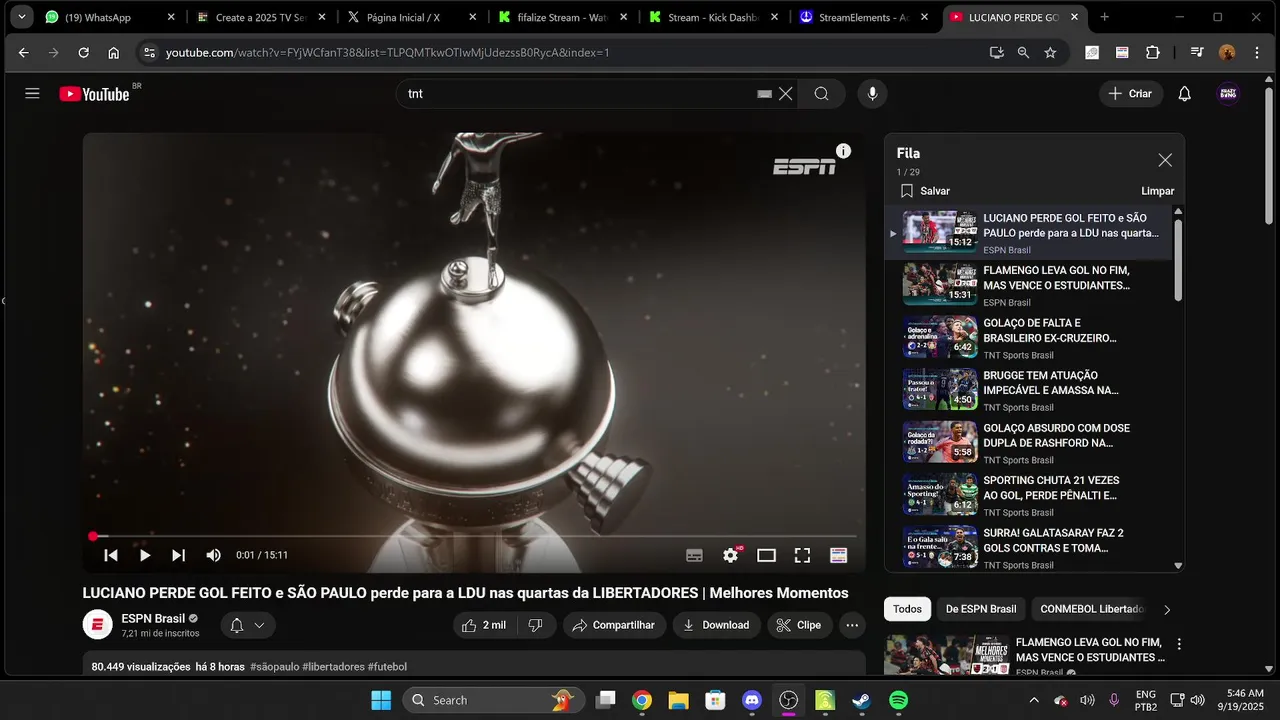Click the Windows taskbar Search box
Image resolution: width=1280 pixels, height=720 pixels.
492,700
